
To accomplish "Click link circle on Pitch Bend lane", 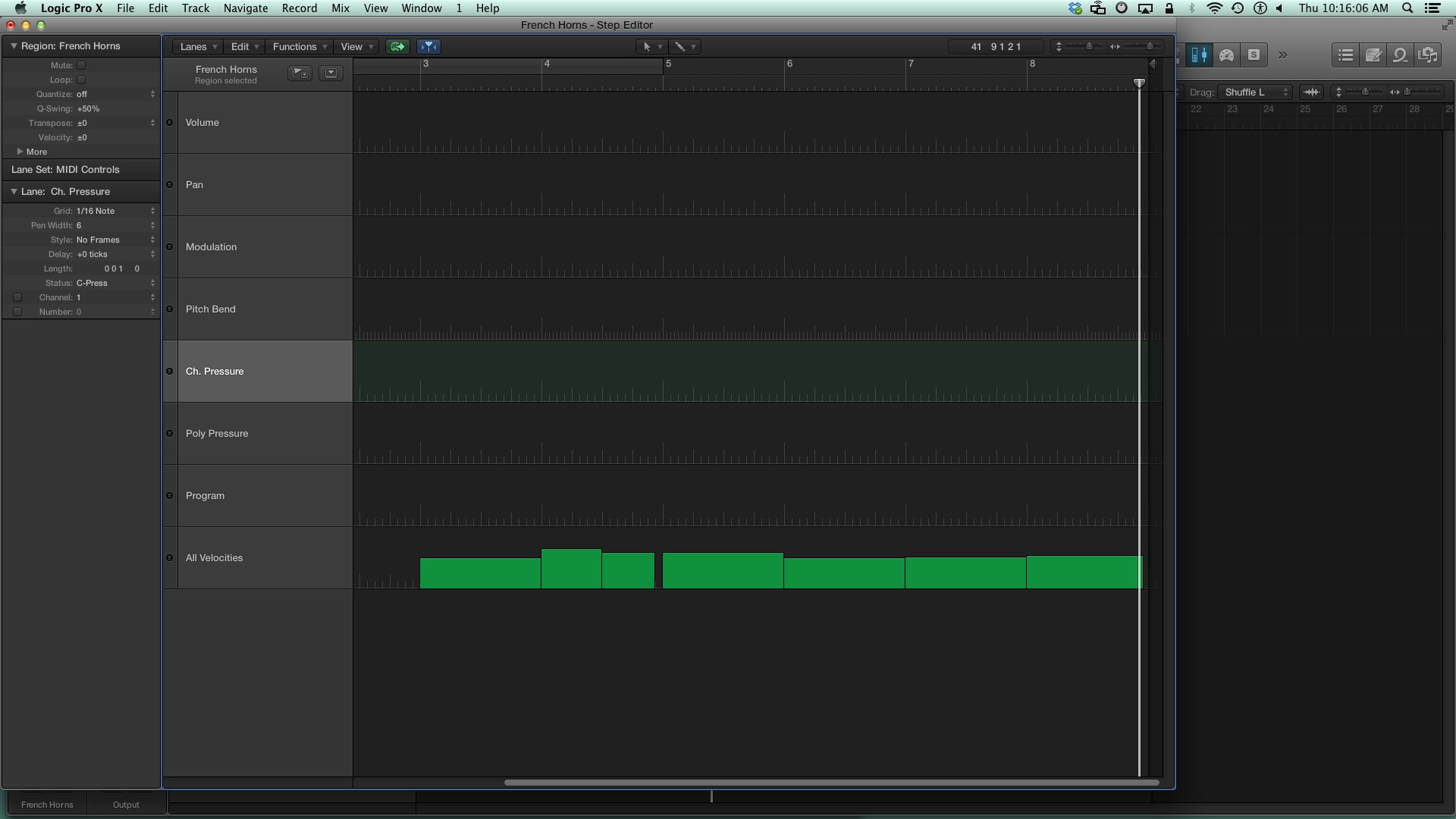I will point(170,309).
